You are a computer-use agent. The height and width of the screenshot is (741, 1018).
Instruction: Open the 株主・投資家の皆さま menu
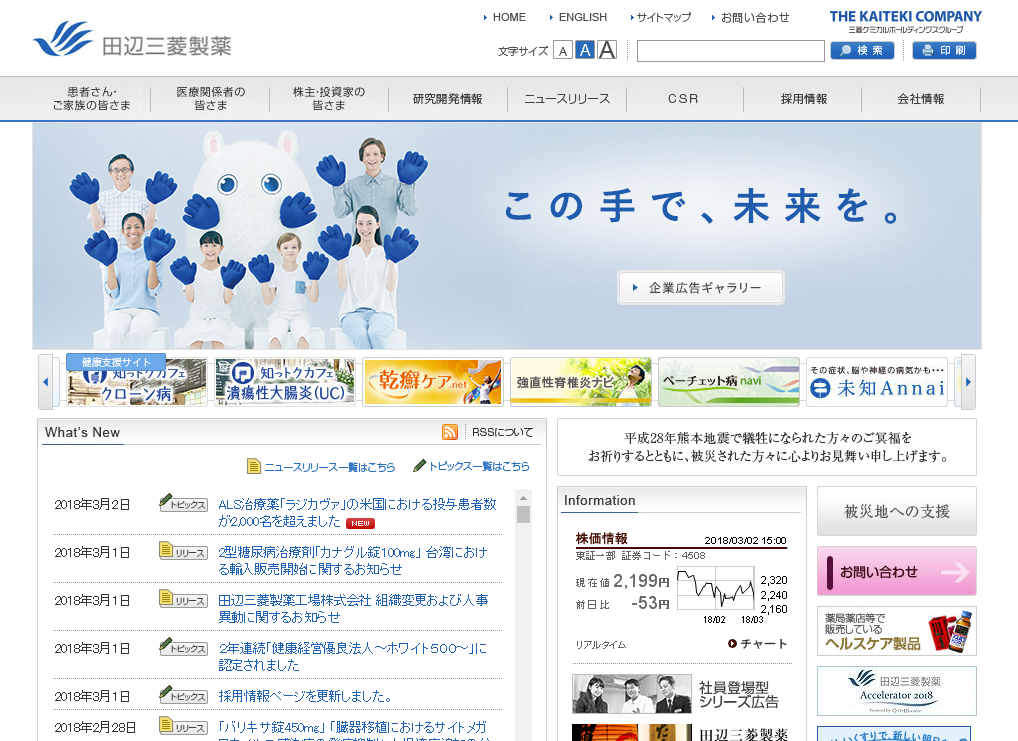coord(329,99)
